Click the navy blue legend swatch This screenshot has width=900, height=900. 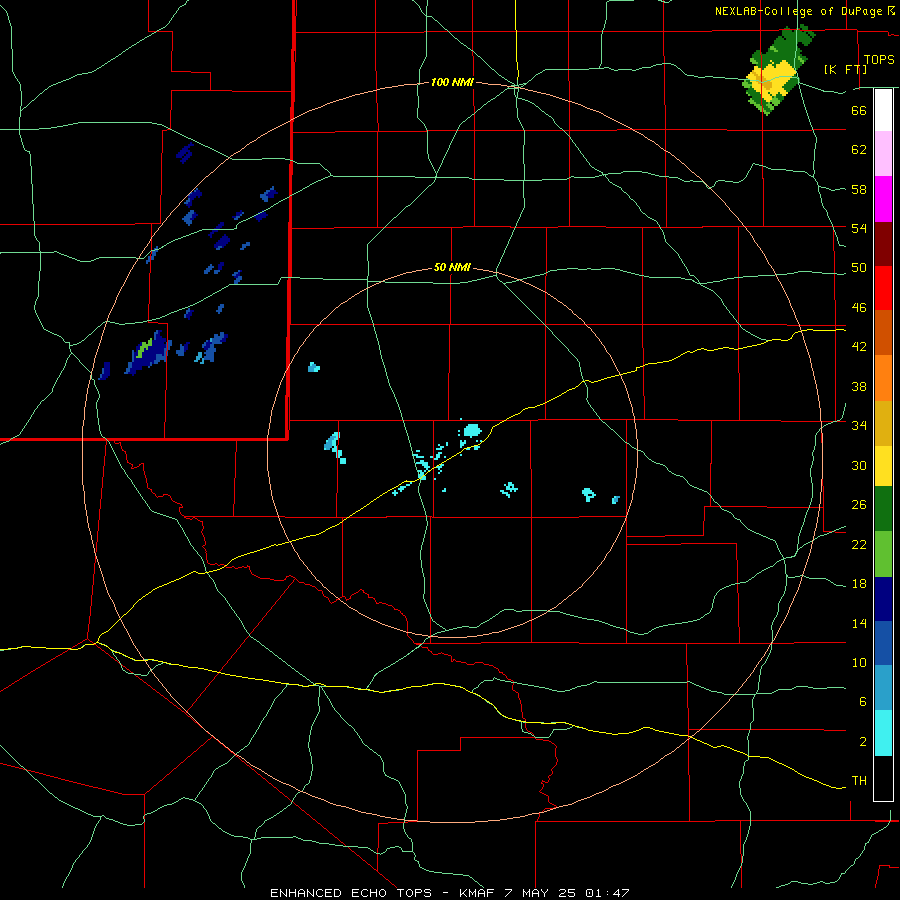tap(883, 599)
